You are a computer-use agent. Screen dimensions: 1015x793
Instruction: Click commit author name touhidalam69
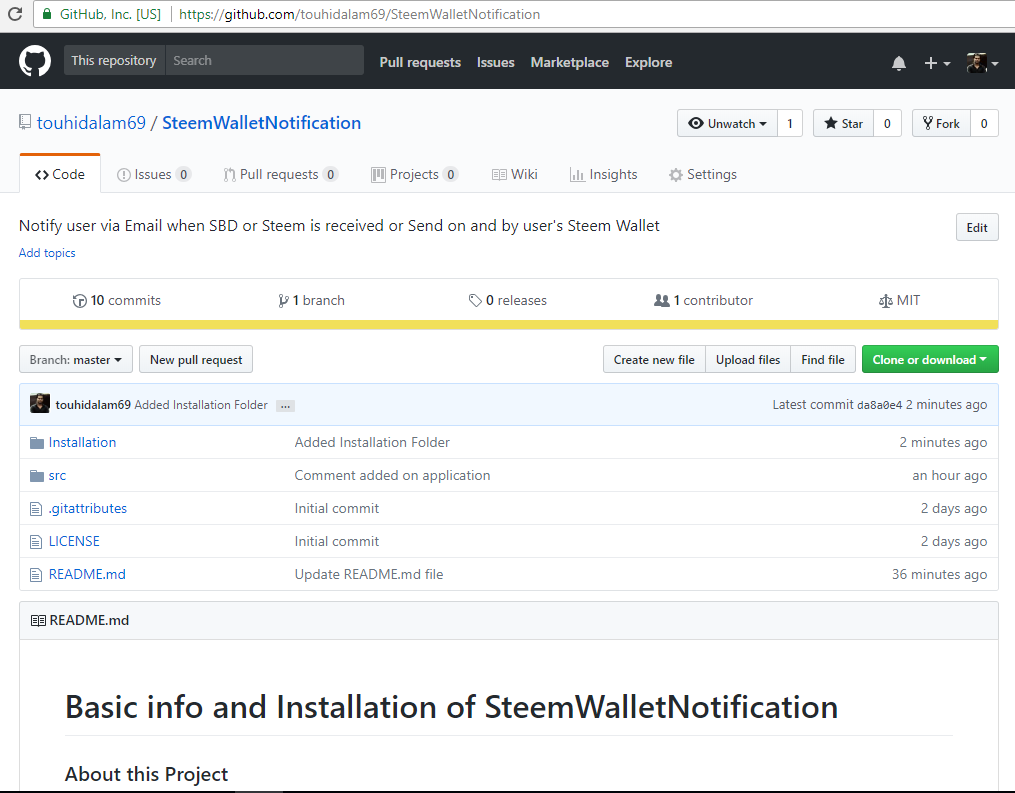(93, 405)
